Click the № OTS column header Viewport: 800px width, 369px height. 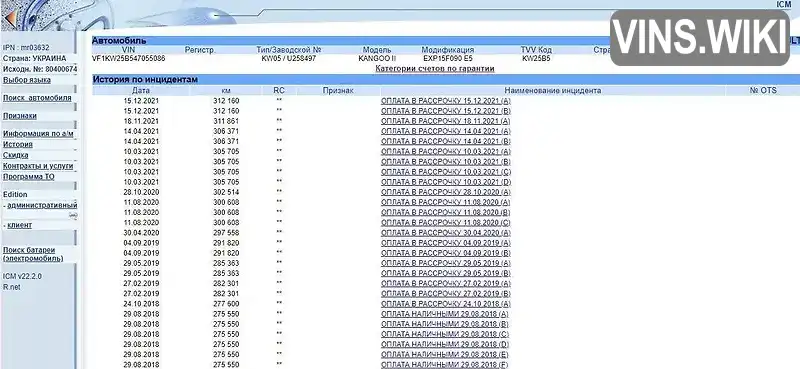coord(763,90)
